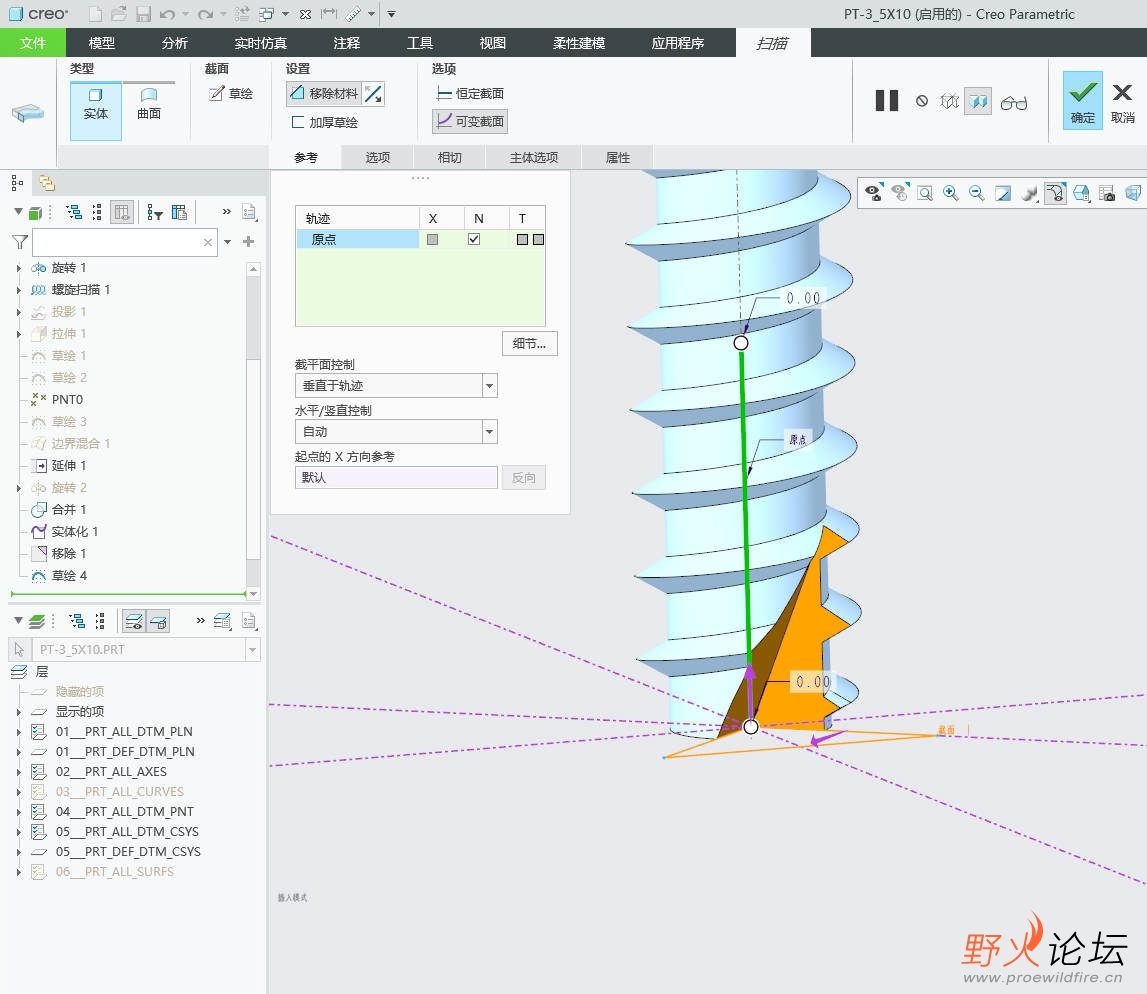Open the 水平/竖直控制 dropdown showing 自动

pyautogui.click(x=489, y=432)
